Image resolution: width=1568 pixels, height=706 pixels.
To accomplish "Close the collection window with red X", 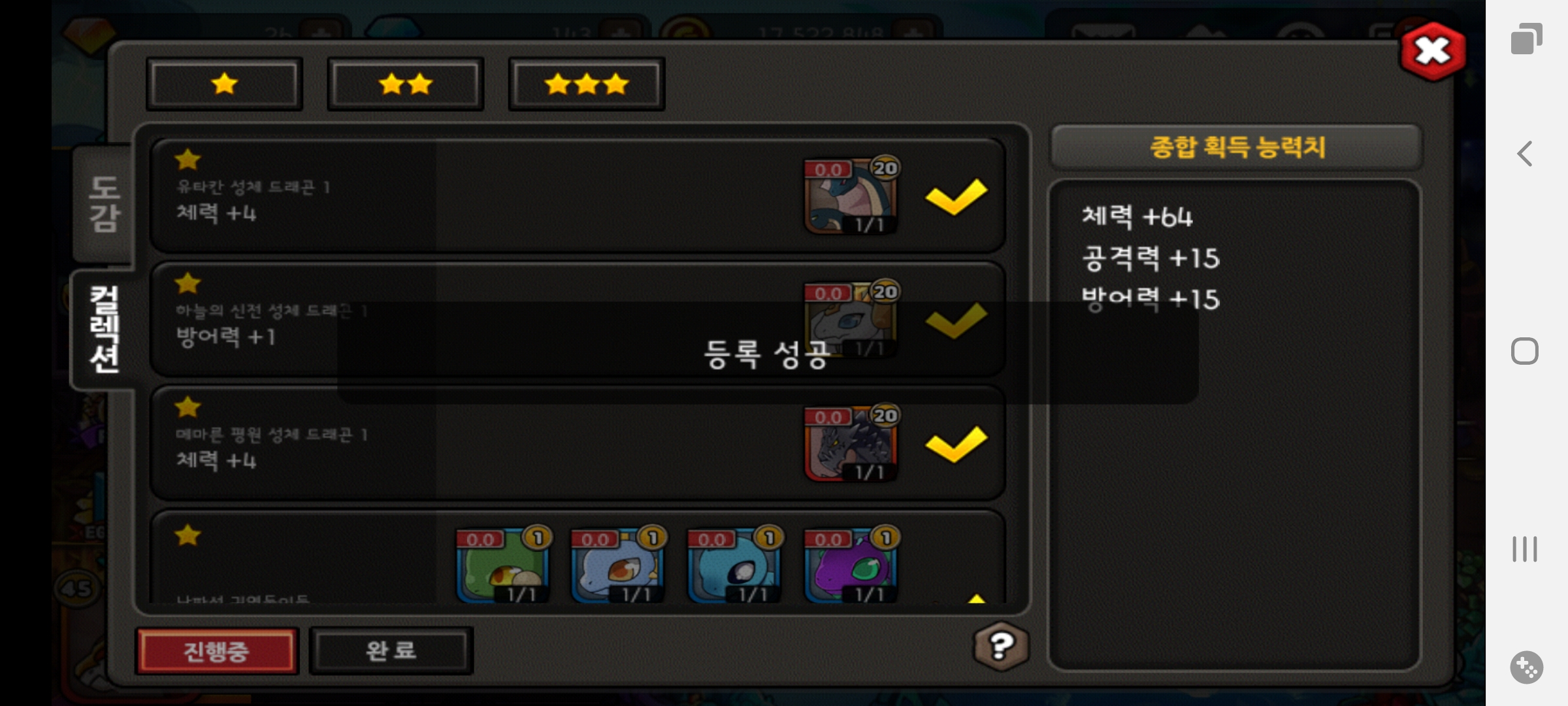I will [x=1432, y=51].
